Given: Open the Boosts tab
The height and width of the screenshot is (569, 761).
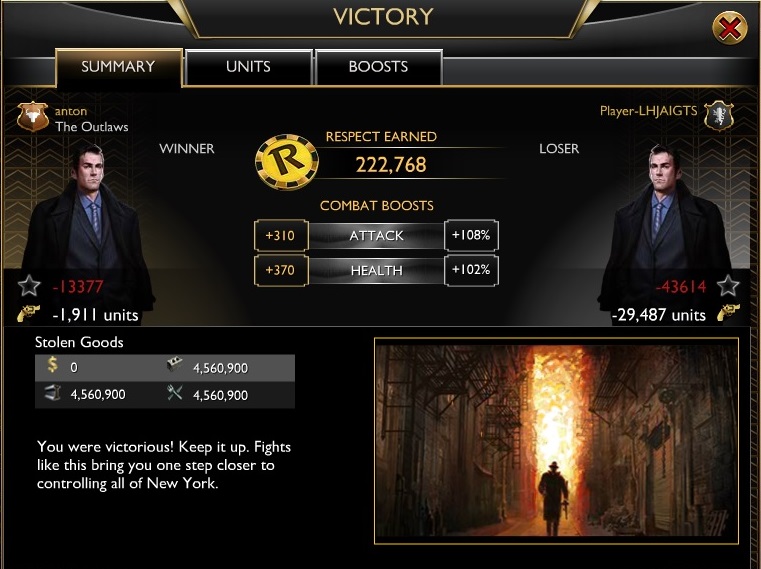Looking at the screenshot, I should [379, 67].
